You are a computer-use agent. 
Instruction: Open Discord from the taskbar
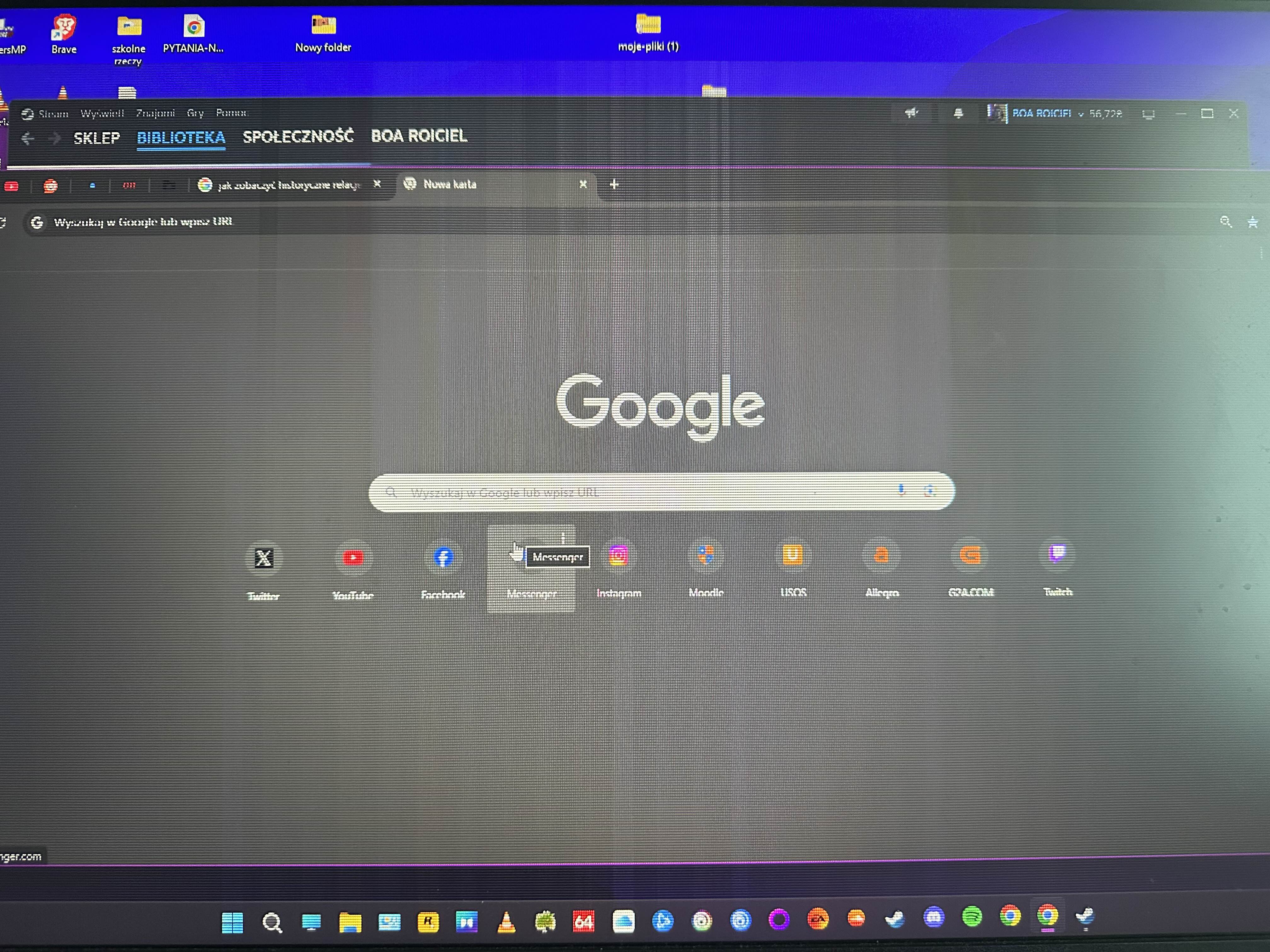click(x=934, y=917)
